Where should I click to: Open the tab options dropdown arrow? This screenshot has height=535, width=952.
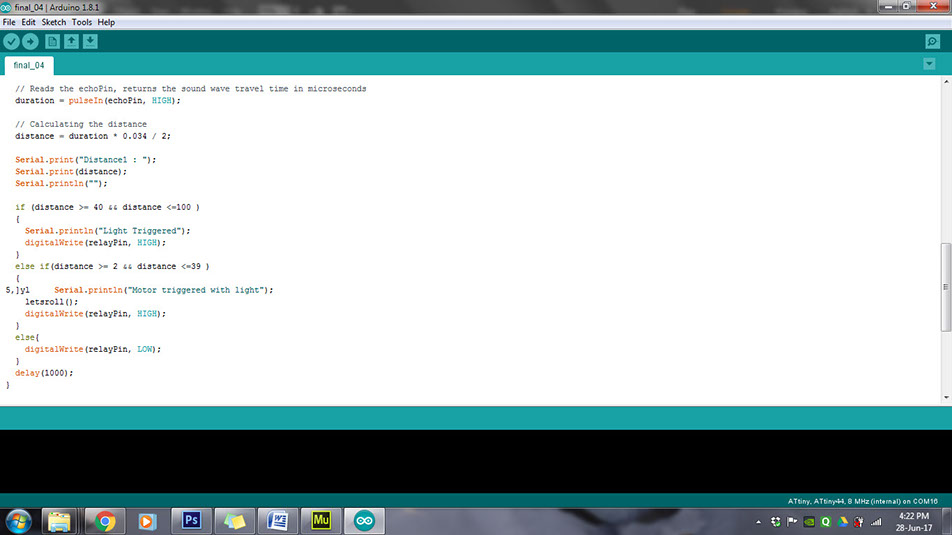click(x=929, y=64)
